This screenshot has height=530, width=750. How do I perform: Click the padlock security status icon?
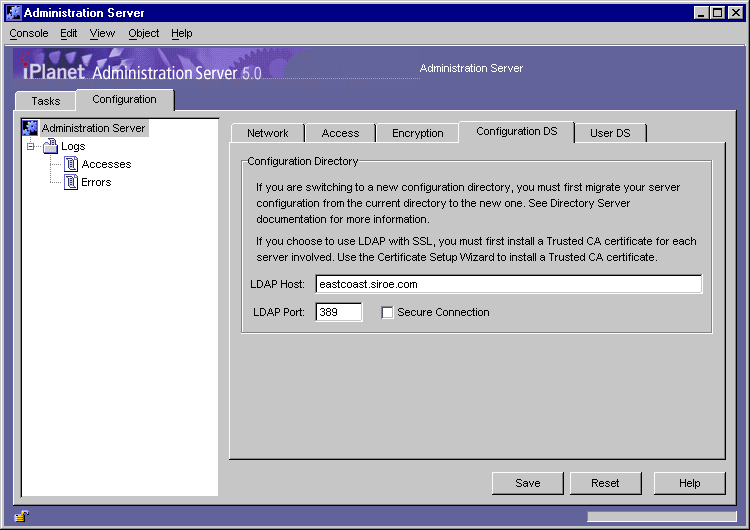[x=22, y=516]
